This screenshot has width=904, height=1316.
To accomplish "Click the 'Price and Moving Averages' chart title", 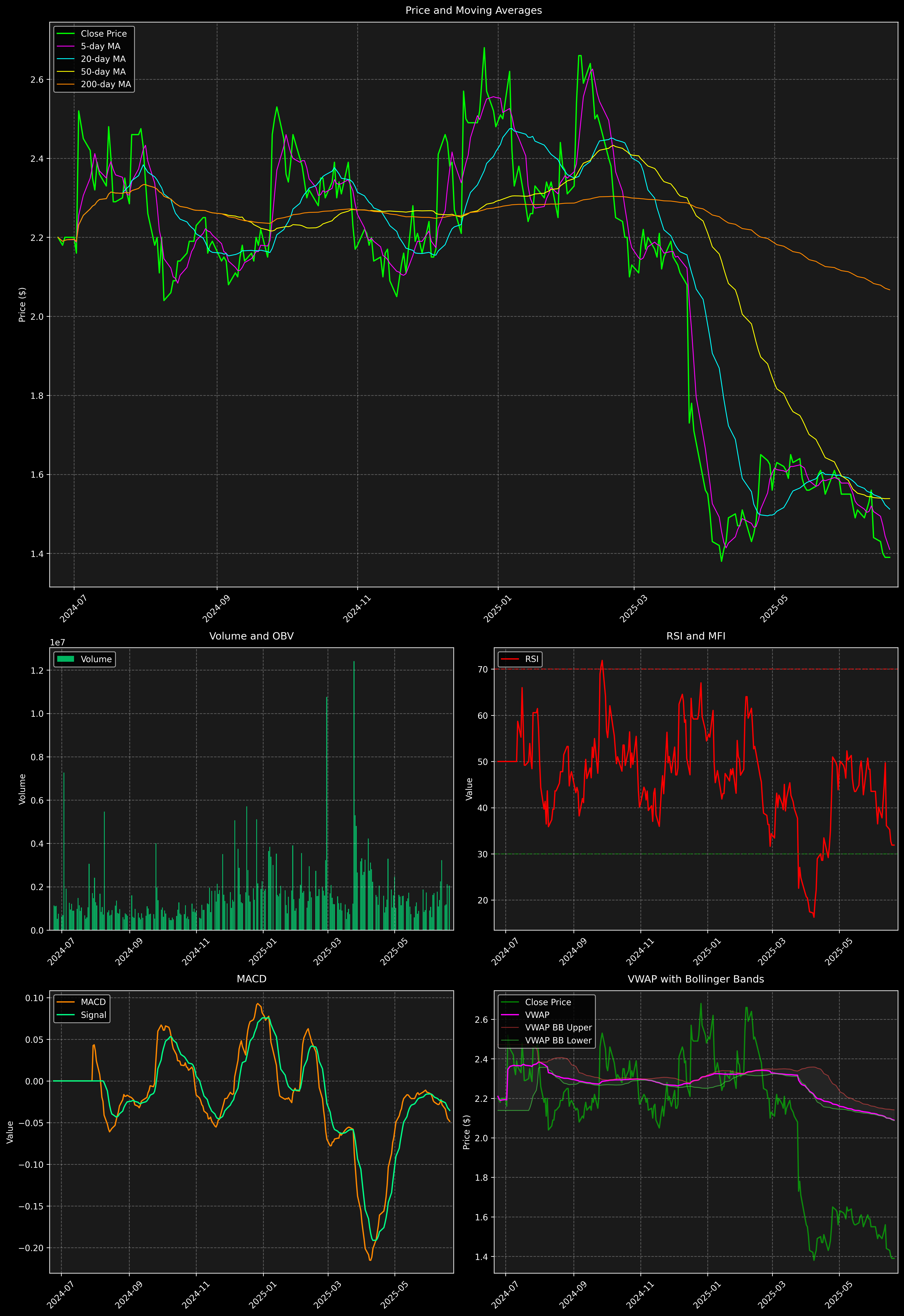I will tap(473, 10).
